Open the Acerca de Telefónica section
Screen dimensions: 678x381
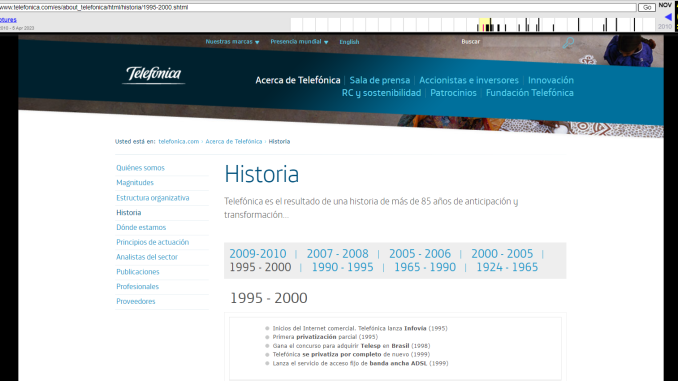point(297,80)
